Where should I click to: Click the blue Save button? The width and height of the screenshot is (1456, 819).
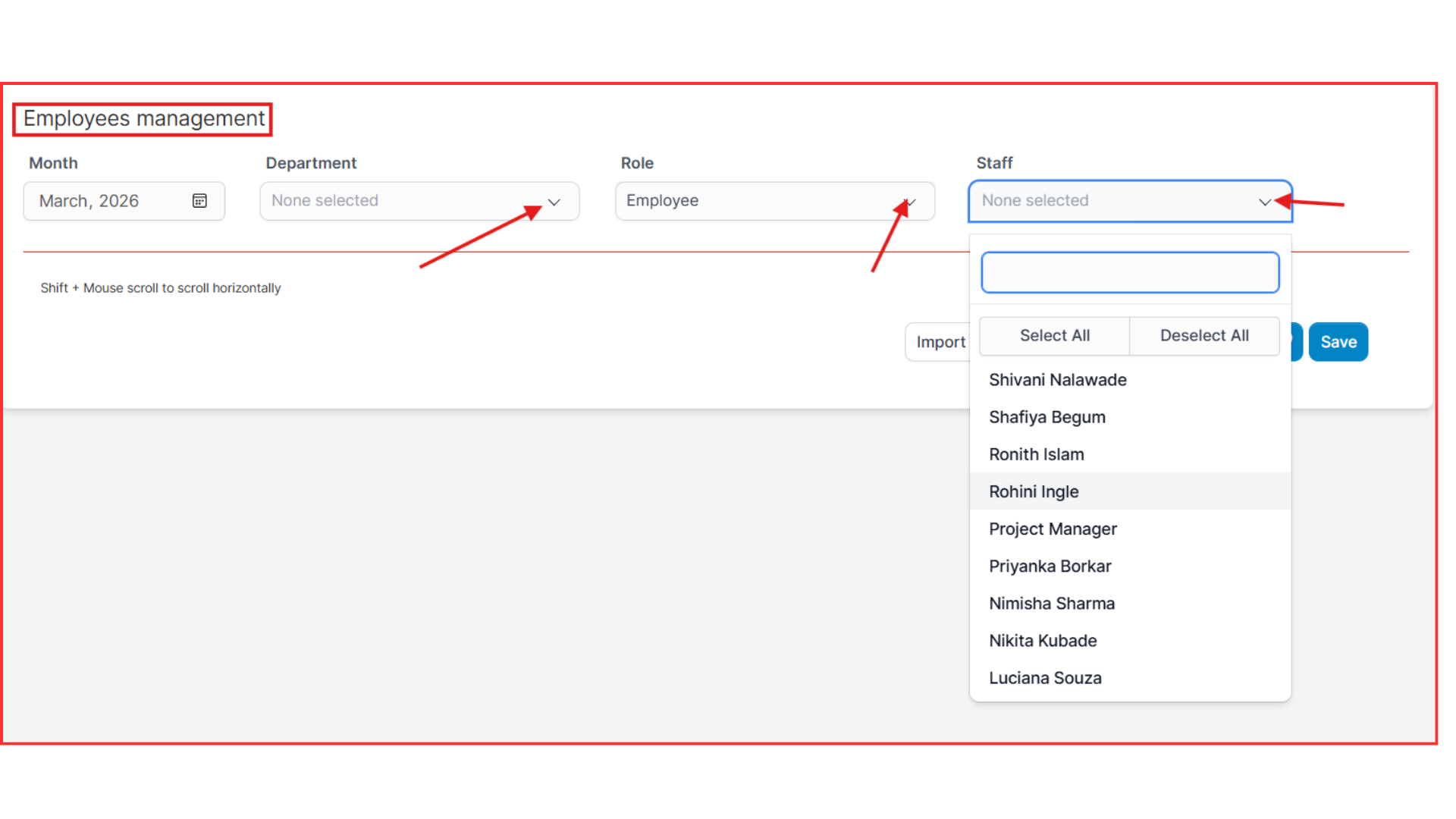click(x=1338, y=342)
